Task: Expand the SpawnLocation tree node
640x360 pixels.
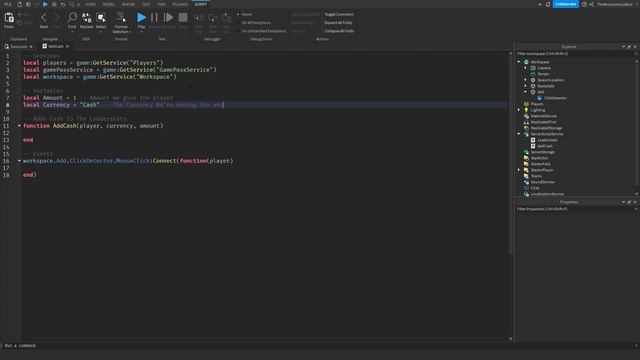Action: coord(525,80)
